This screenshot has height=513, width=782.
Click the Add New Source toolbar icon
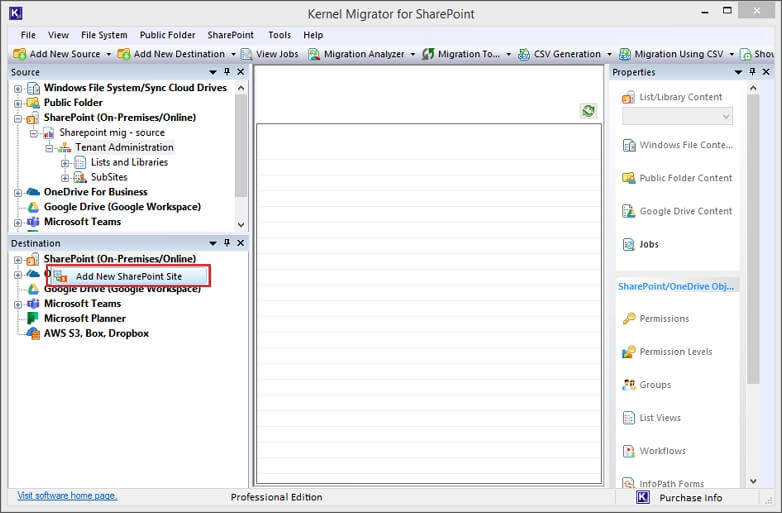click(x=20, y=54)
